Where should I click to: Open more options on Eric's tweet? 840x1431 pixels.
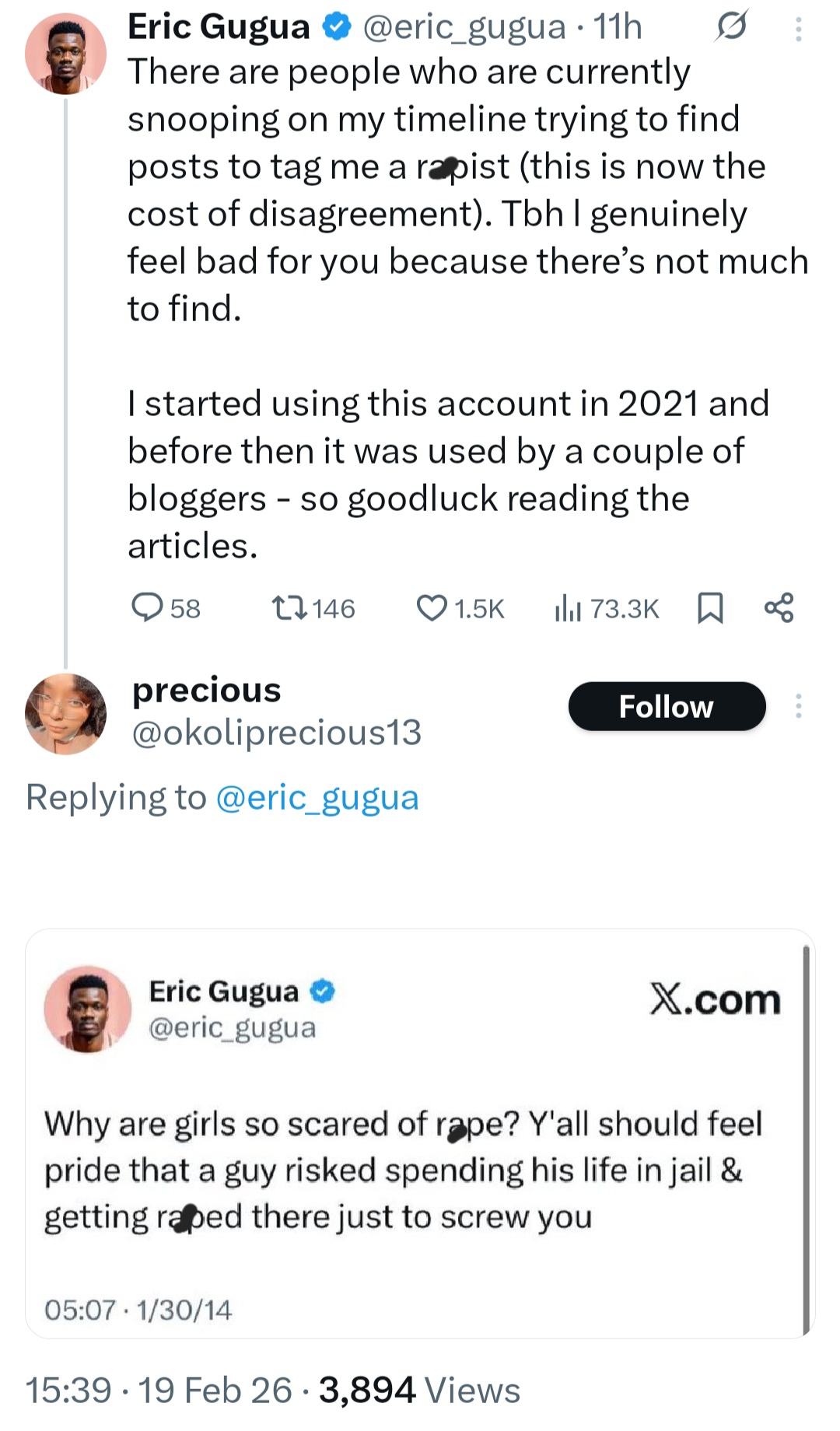pyautogui.click(x=798, y=30)
